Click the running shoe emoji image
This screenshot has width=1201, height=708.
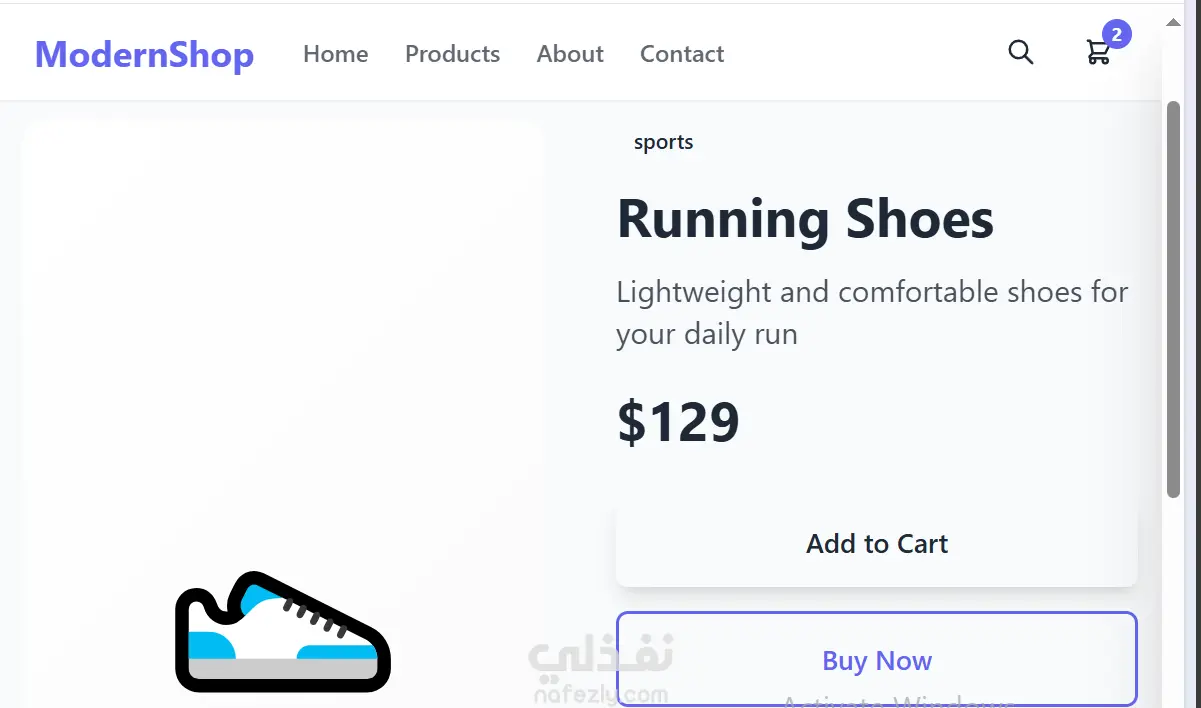pos(283,632)
